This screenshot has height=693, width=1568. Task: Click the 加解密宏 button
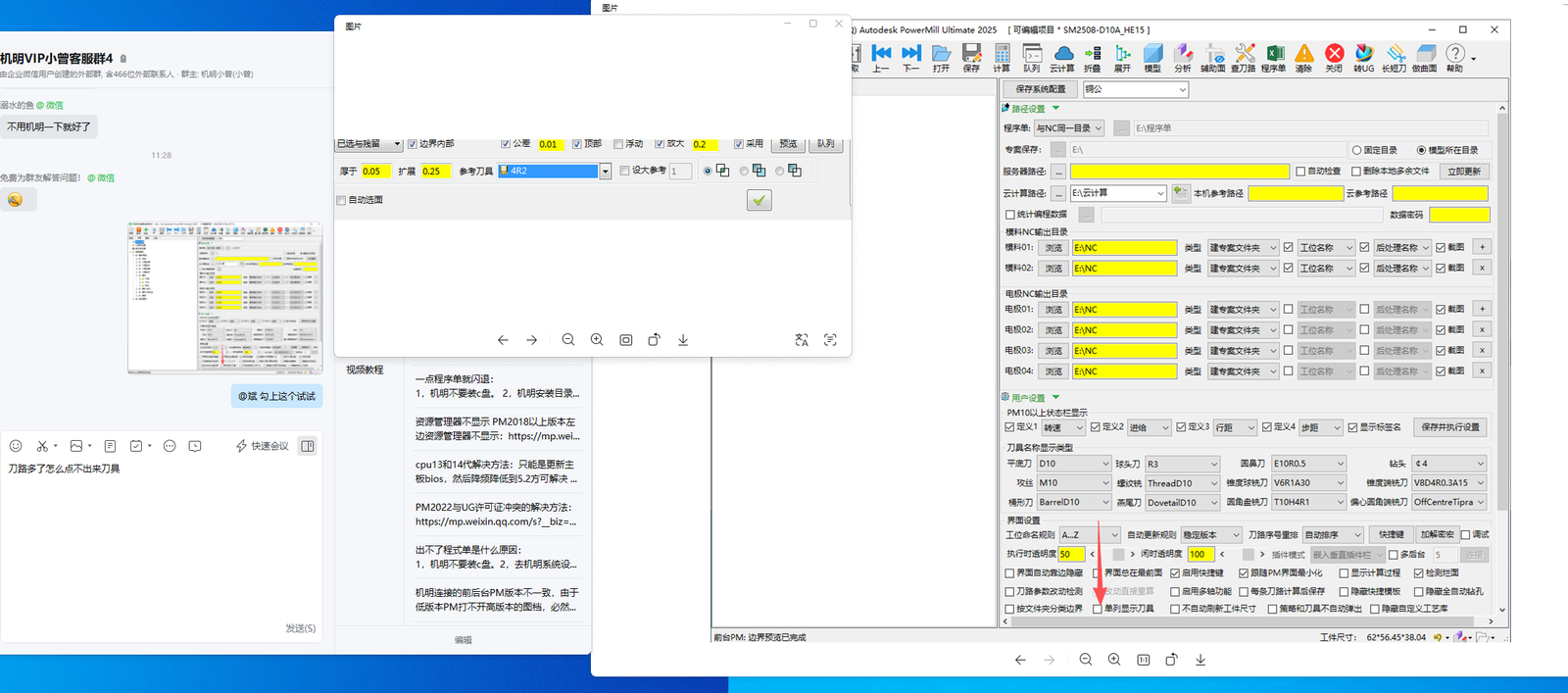point(1437,535)
